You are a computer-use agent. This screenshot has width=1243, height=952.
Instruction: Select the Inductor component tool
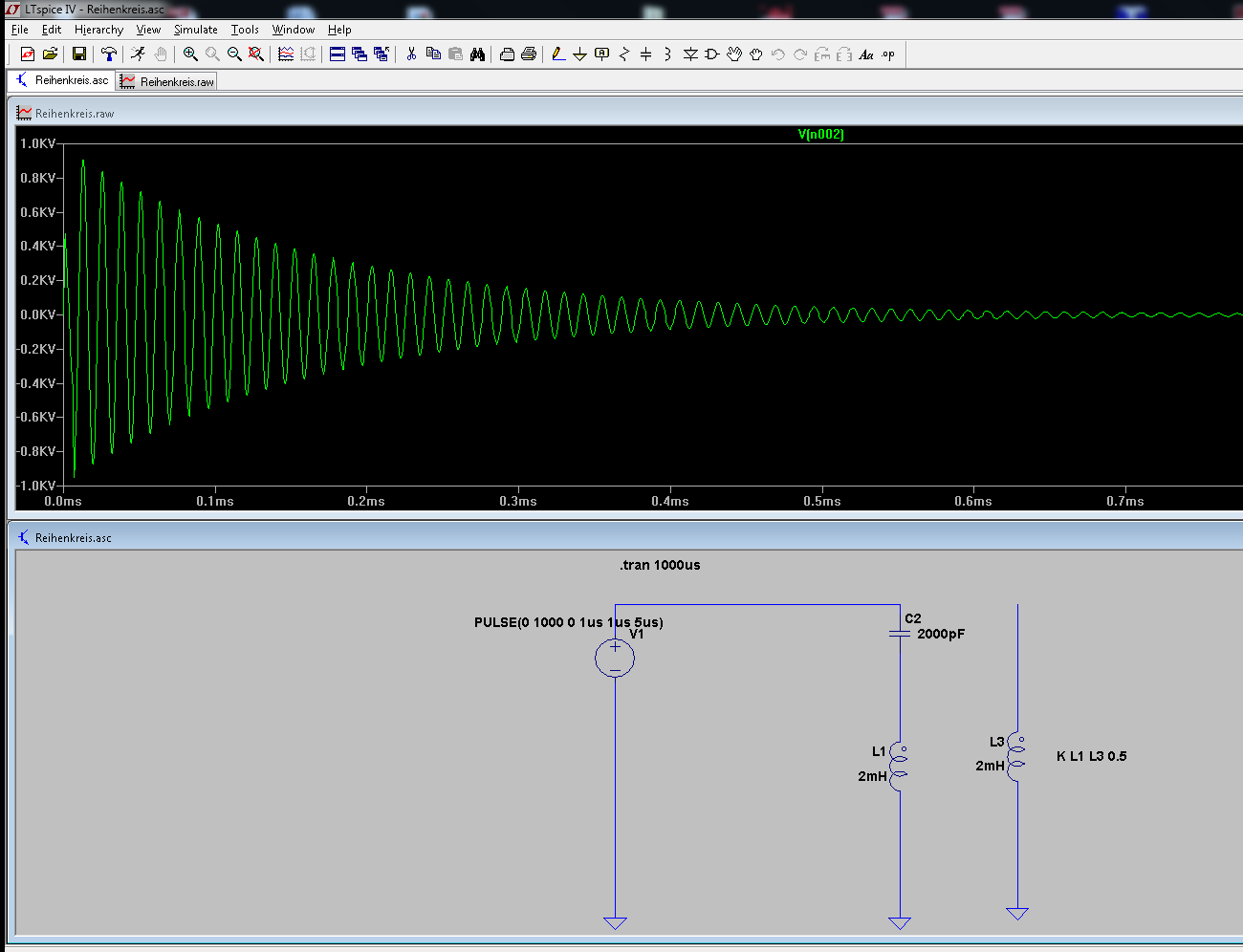(667, 54)
